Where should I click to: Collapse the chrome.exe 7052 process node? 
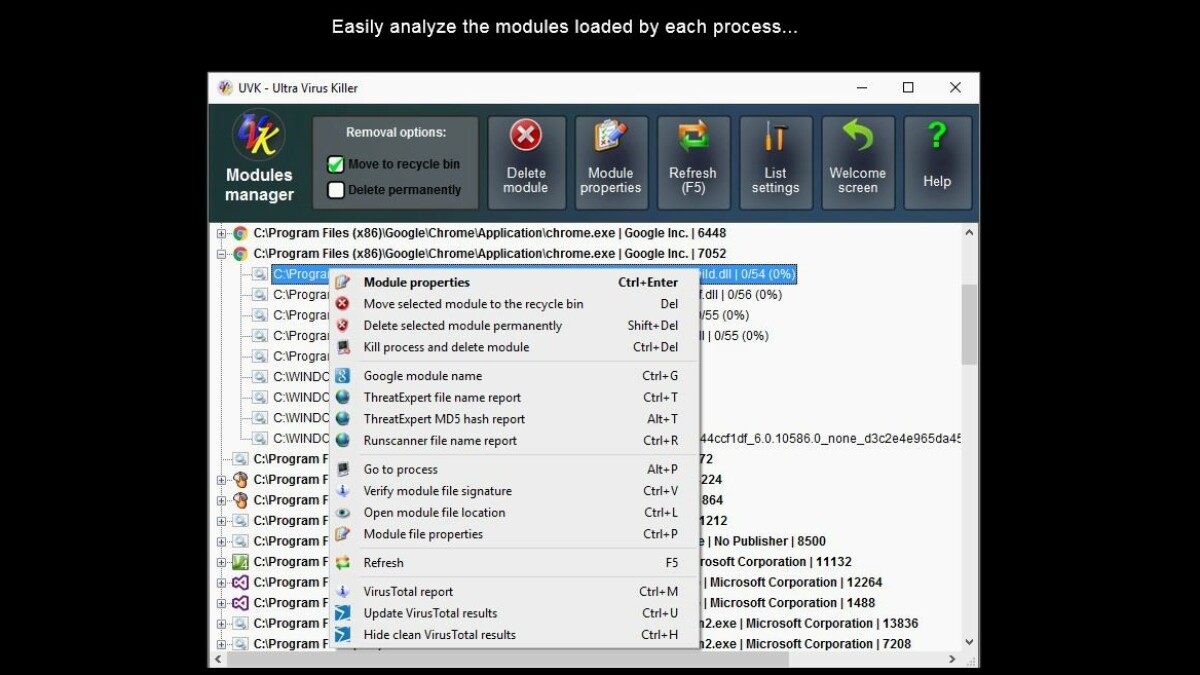pyautogui.click(x=222, y=254)
